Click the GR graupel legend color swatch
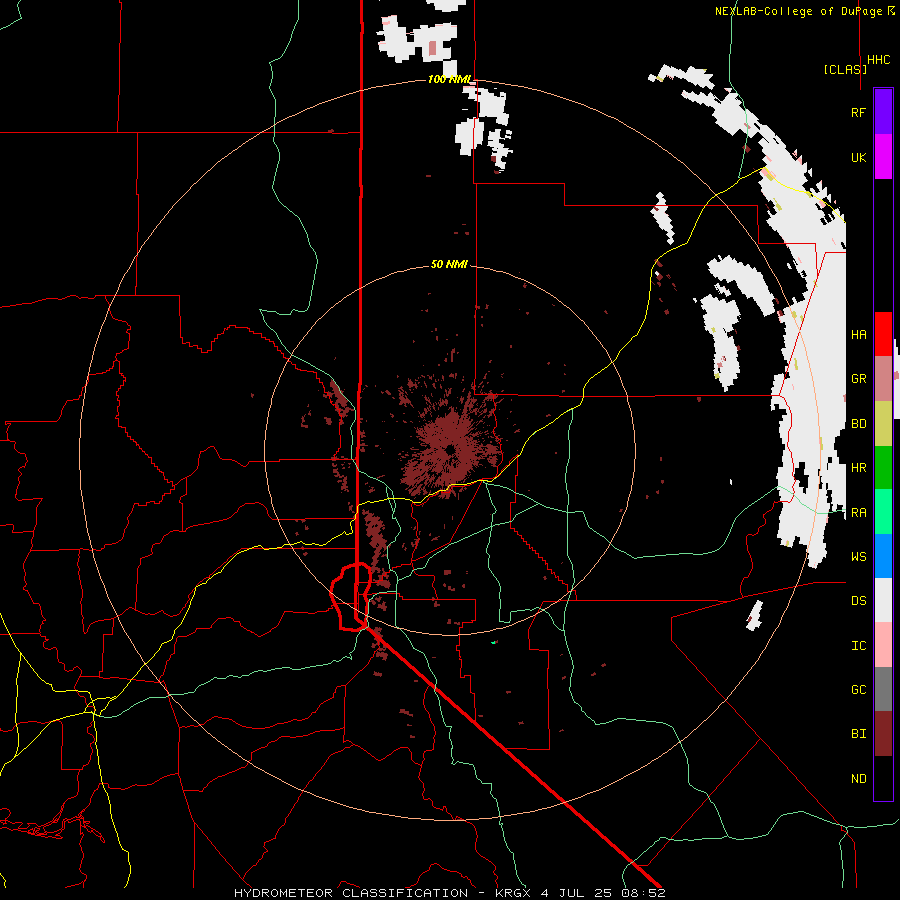The image size is (900, 900). coord(883,378)
